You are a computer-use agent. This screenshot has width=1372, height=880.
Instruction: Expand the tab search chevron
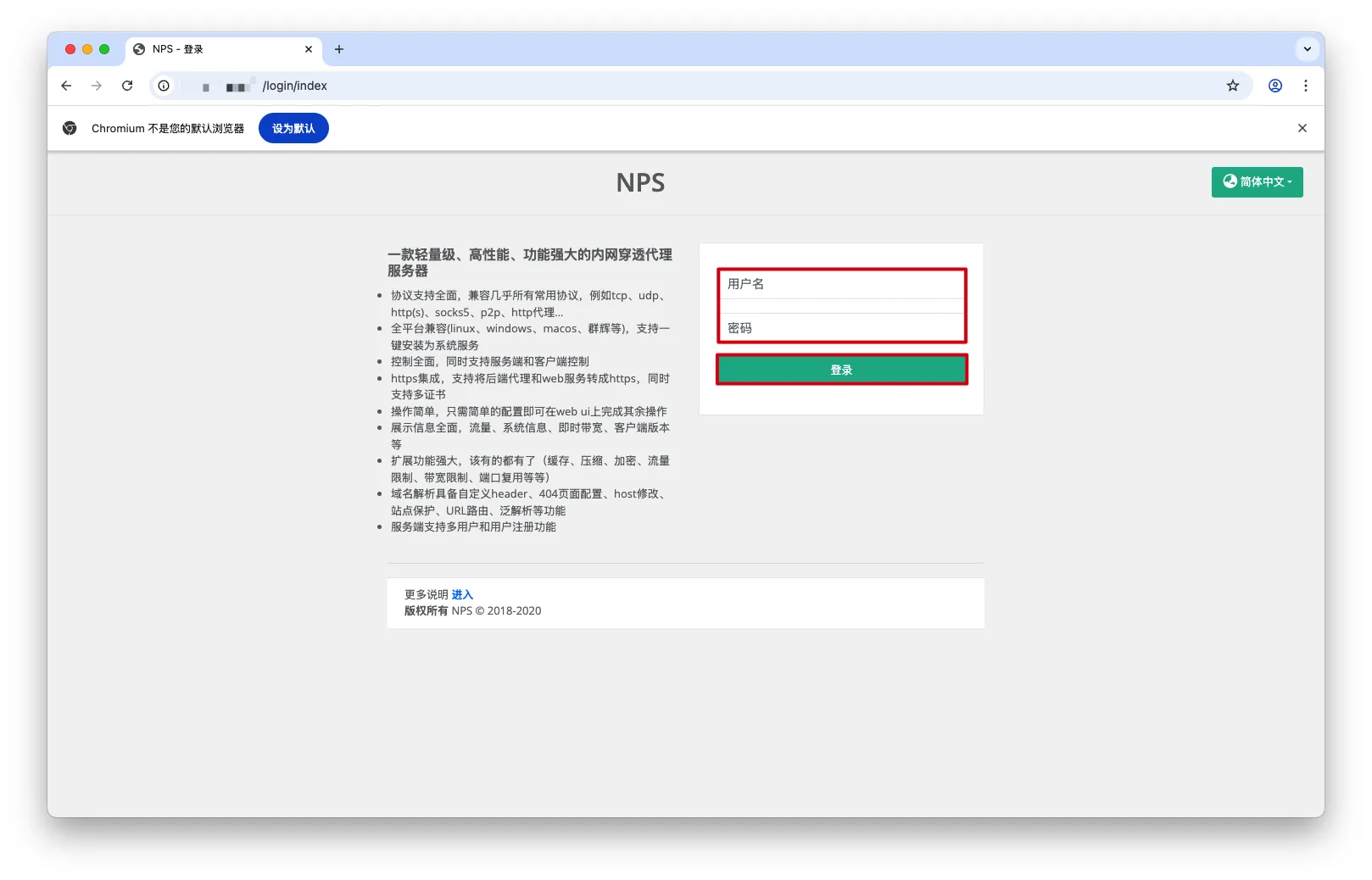1307,49
